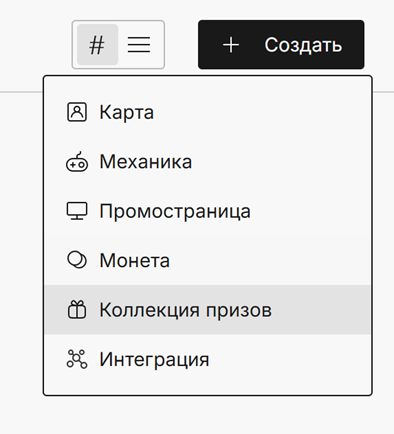Collapse the create dropdown via the black Создать button
This screenshot has height=434, width=394.
(x=281, y=45)
